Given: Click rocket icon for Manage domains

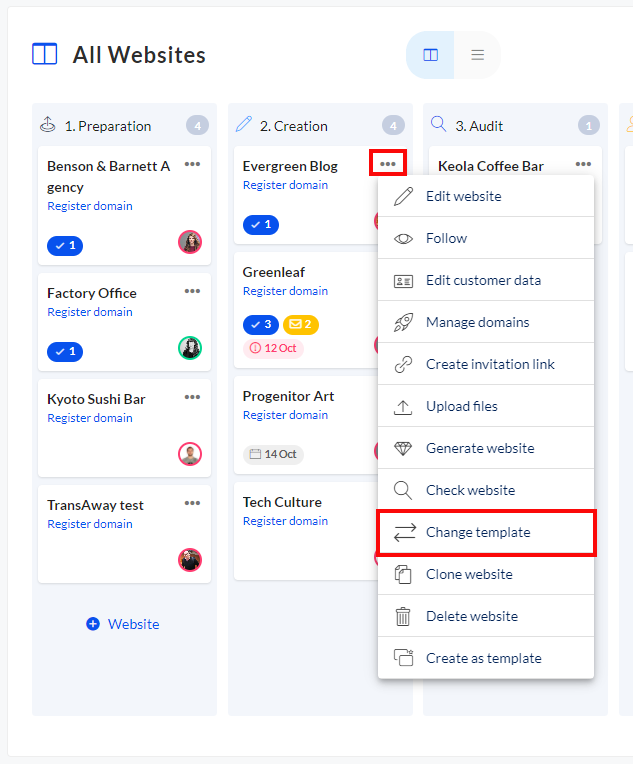Looking at the screenshot, I should tap(403, 322).
